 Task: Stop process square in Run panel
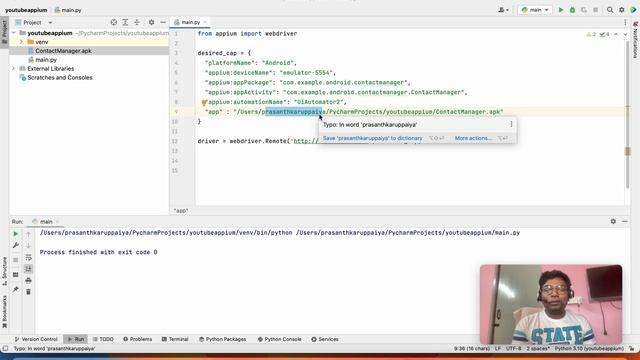[x=16, y=260]
